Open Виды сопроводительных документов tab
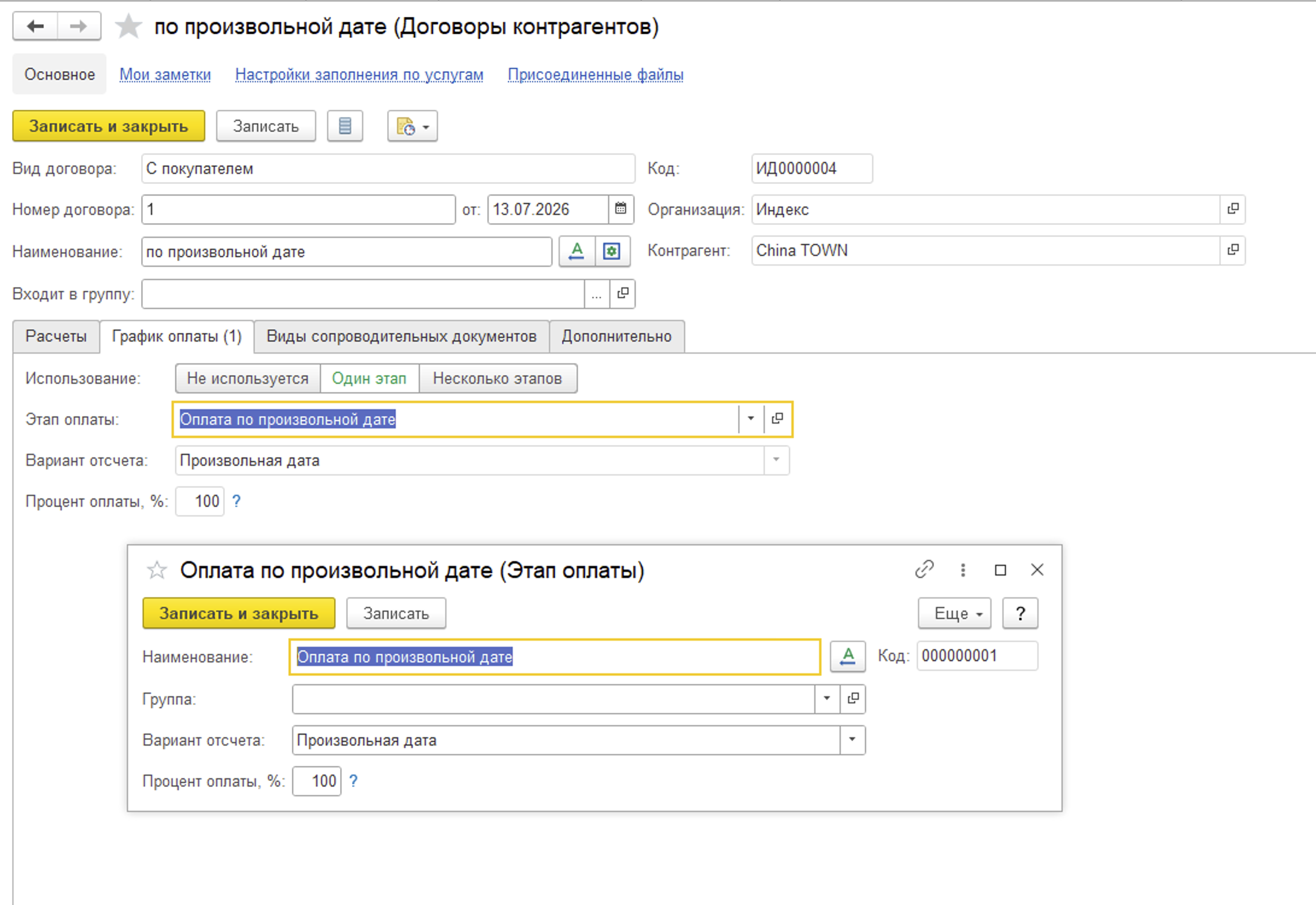This screenshot has height=905, width=1316. (402, 337)
